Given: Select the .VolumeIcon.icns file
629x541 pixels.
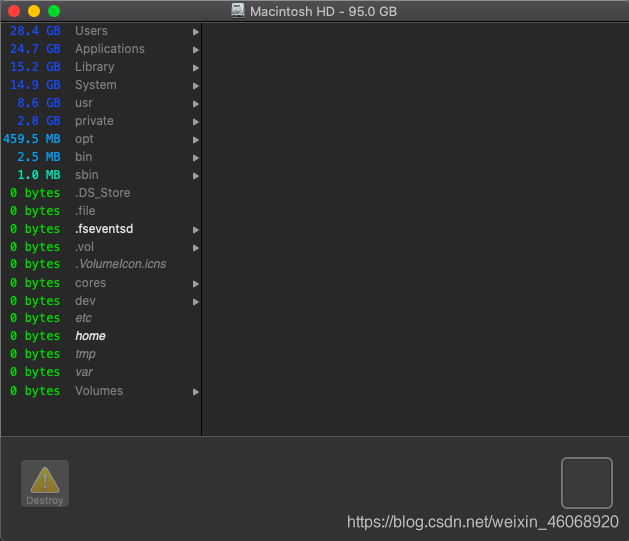Looking at the screenshot, I should (x=121, y=264).
